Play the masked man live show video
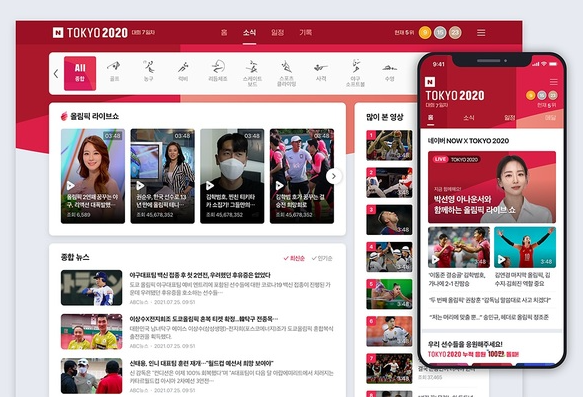583x405 pixels. [232, 176]
